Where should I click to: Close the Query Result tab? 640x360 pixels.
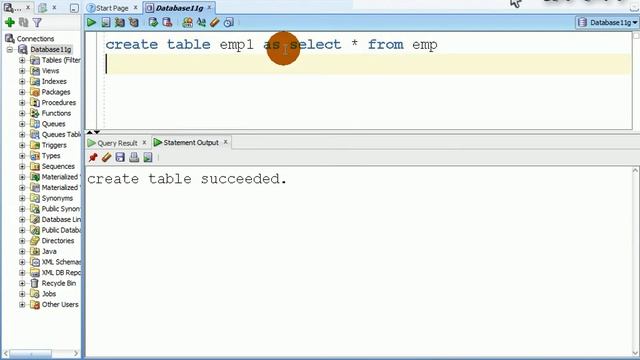click(x=144, y=143)
